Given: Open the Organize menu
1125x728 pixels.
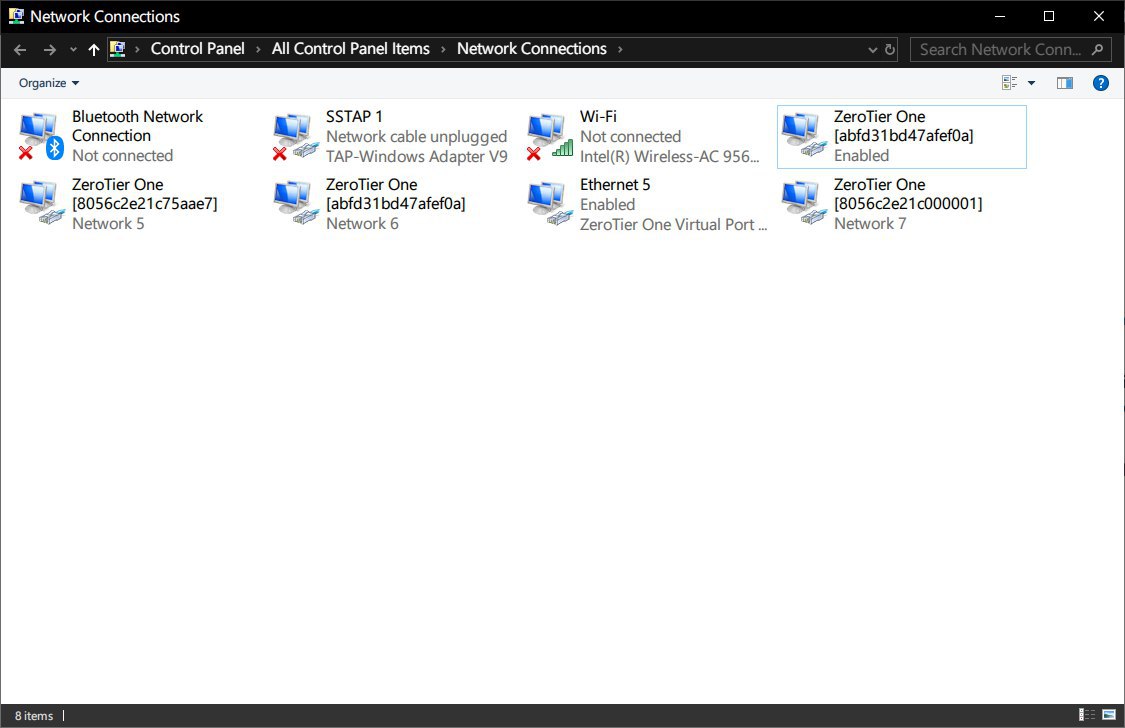Looking at the screenshot, I should (x=49, y=83).
